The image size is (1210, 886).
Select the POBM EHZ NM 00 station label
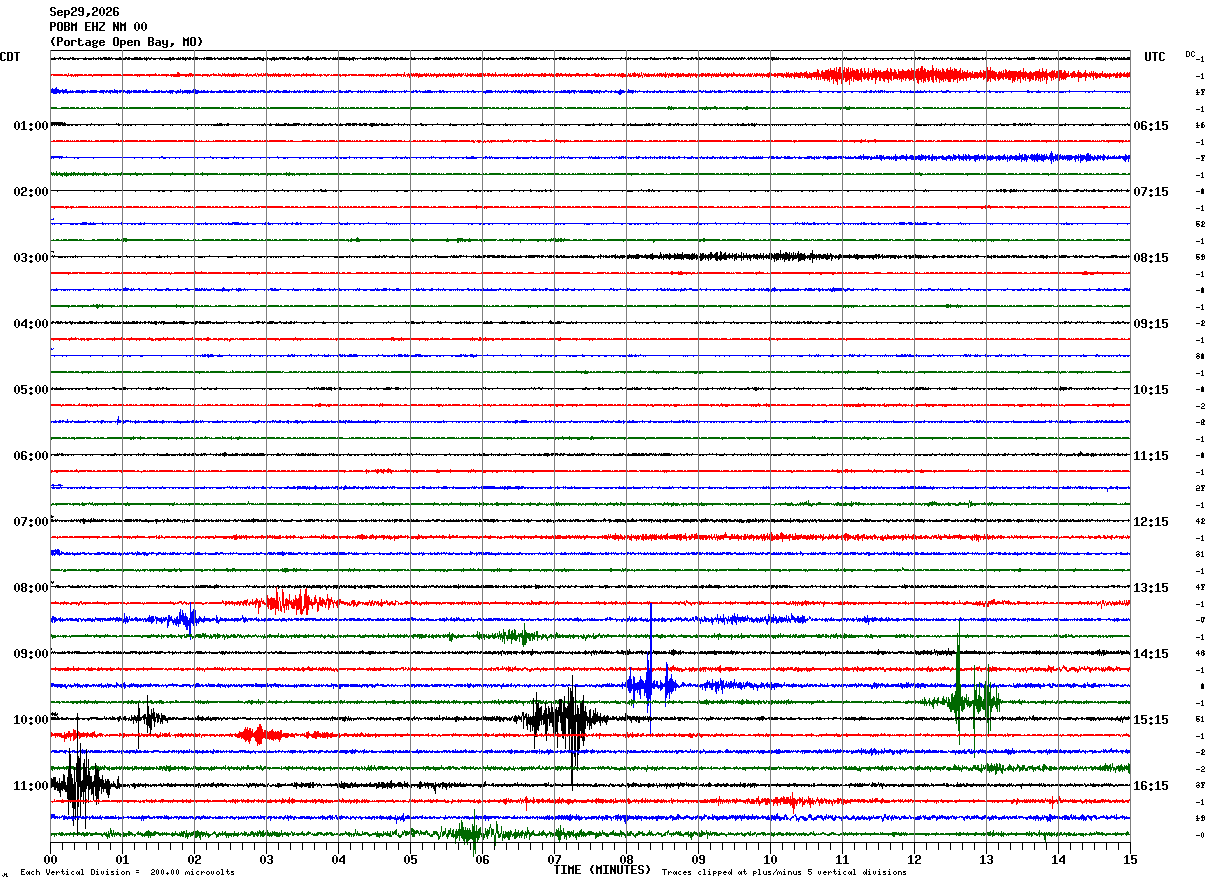click(x=98, y=27)
